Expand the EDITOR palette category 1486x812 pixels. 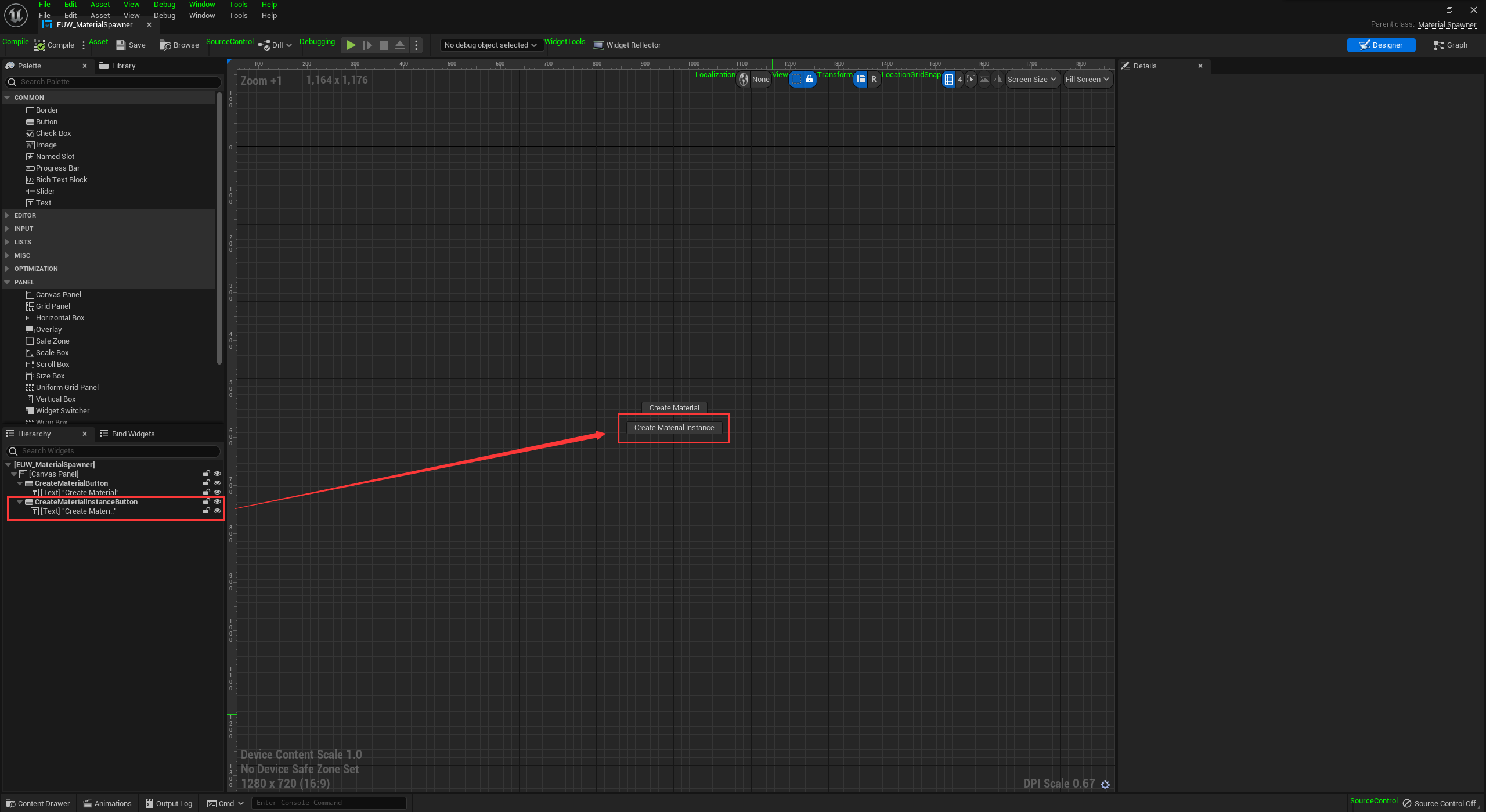(x=25, y=215)
